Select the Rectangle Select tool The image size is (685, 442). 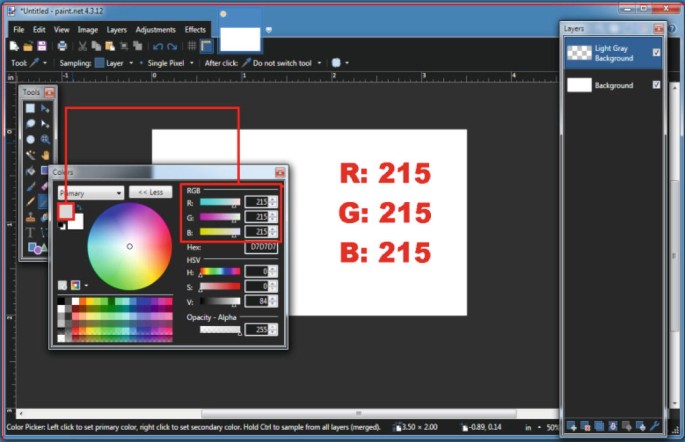[30, 109]
